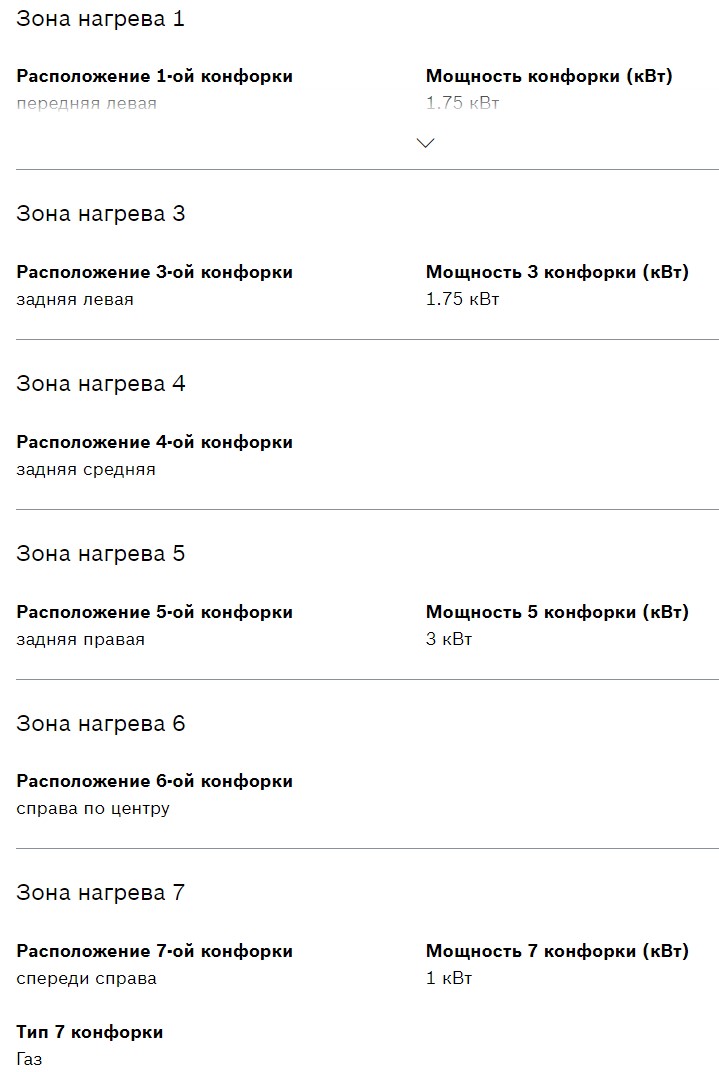Viewport: 719px width, 1072px height.
Task: Click the Зона нагрева 5 heading
Action: (100, 553)
